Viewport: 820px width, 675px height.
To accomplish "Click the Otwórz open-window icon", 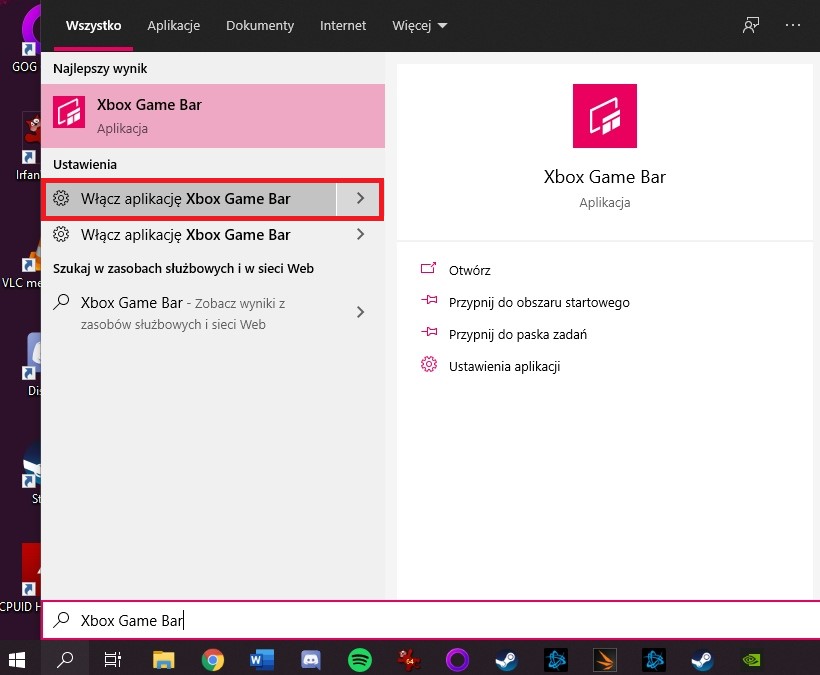I will click(x=428, y=269).
